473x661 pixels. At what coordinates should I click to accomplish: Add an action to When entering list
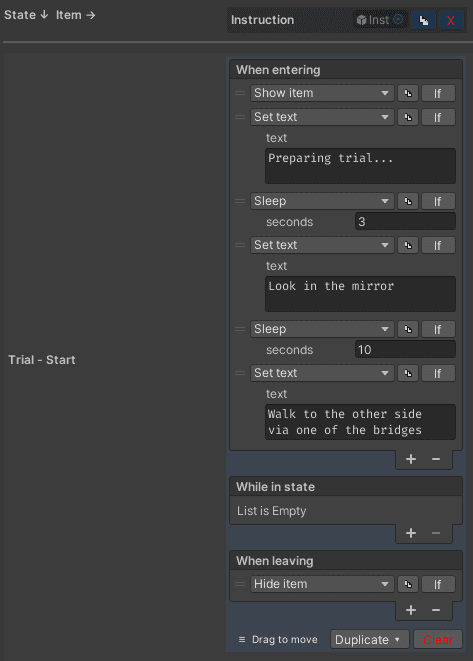411,459
